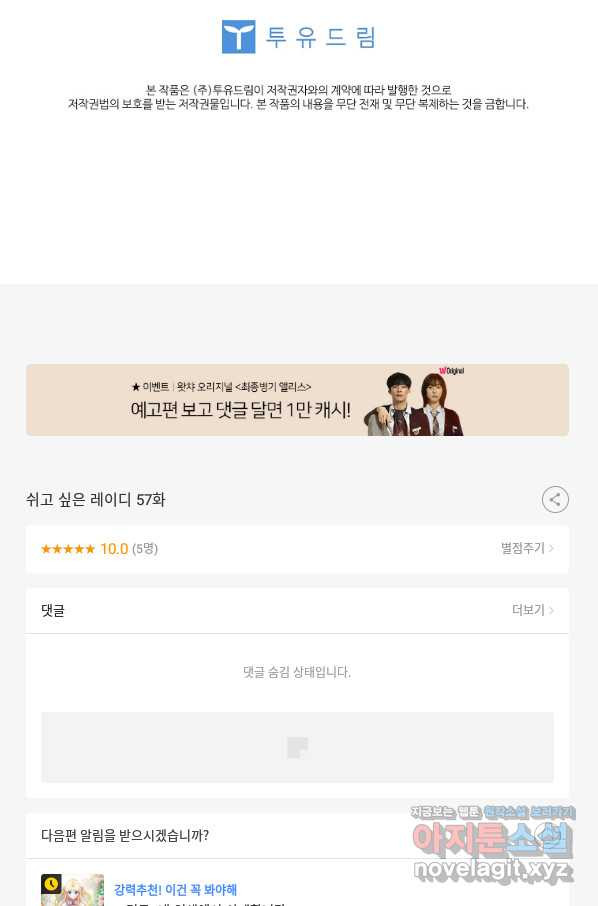Click the 아지툰소설 watermark logo
Image resolution: width=598 pixels, height=906 pixels.
pyautogui.click(x=492, y=840)
